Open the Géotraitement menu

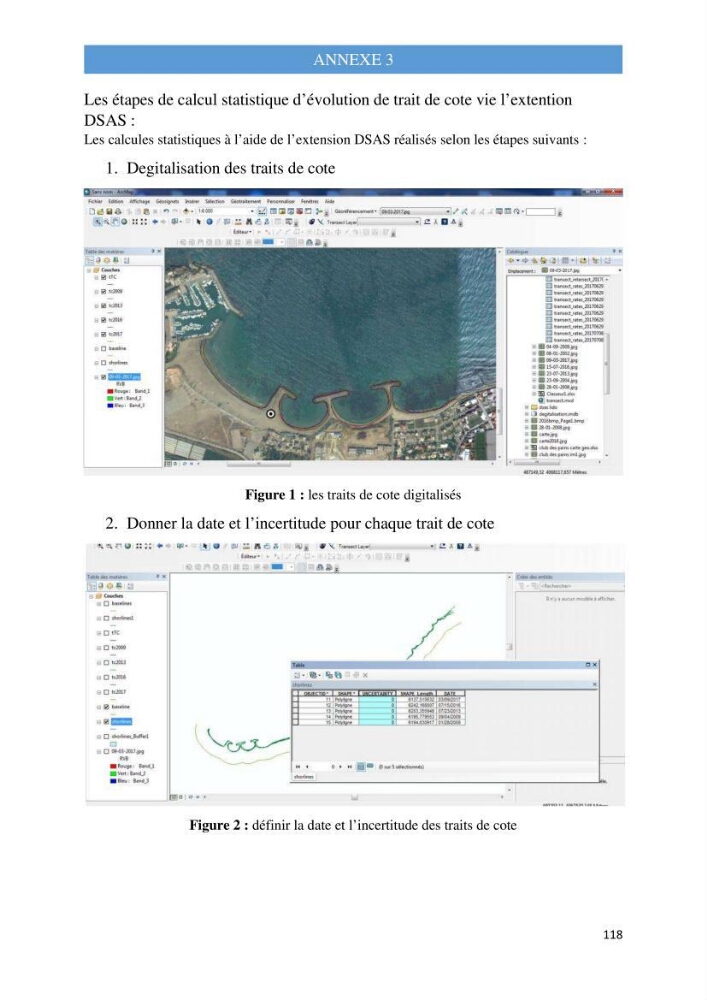[x=245, y=202]
